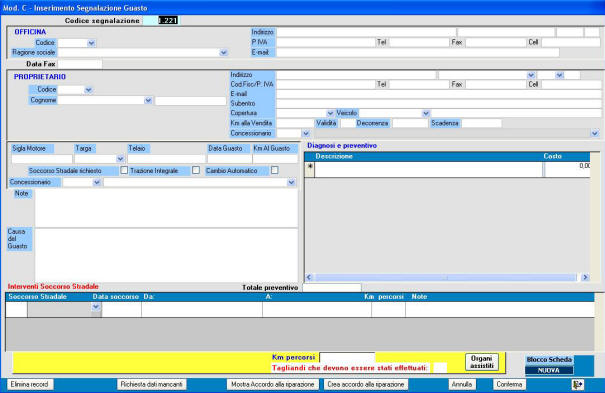Image resolution: width=605 pixels, height=393 pixels.
Task: Click the Officina E-mail field
Action: click(418, 52)
